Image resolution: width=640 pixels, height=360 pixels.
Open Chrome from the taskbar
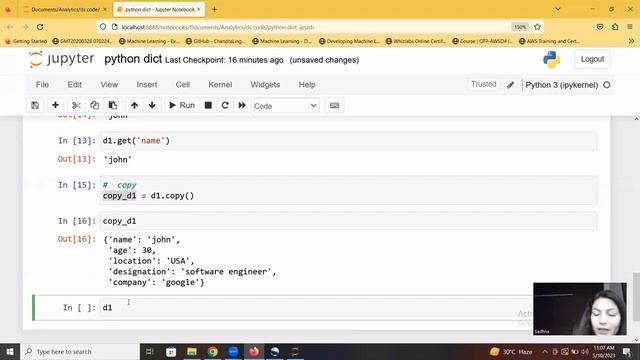click(x=213, y=351)
